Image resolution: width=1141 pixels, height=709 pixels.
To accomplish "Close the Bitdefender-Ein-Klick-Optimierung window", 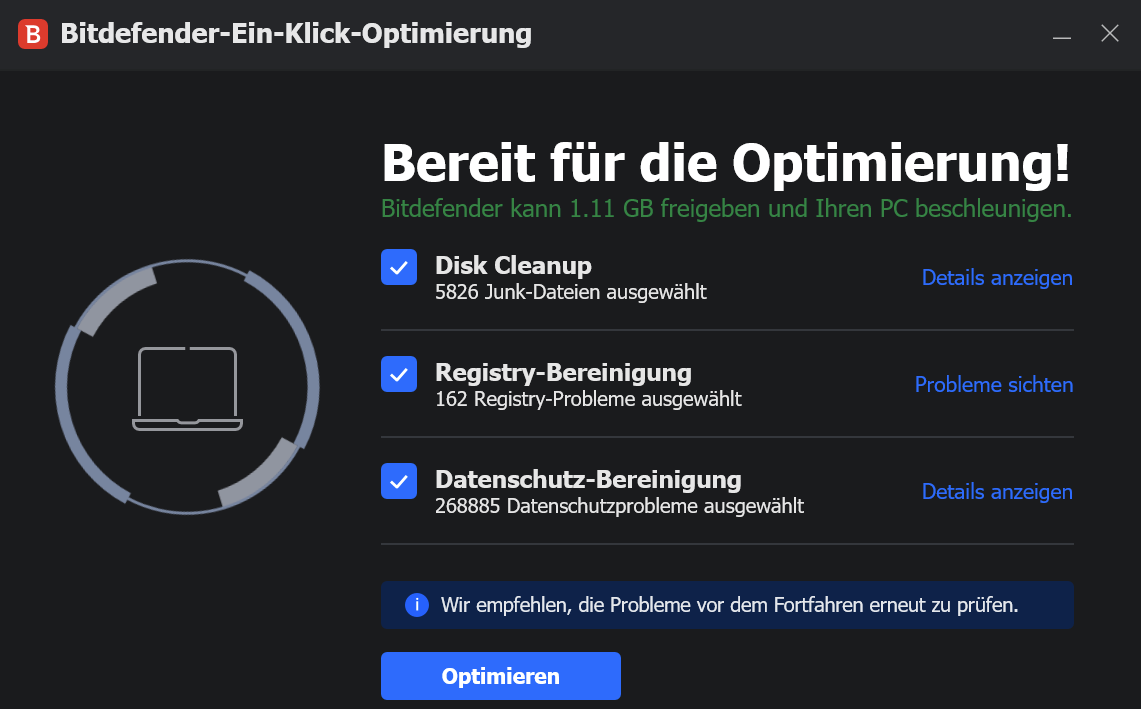I will coord(1110,33).
